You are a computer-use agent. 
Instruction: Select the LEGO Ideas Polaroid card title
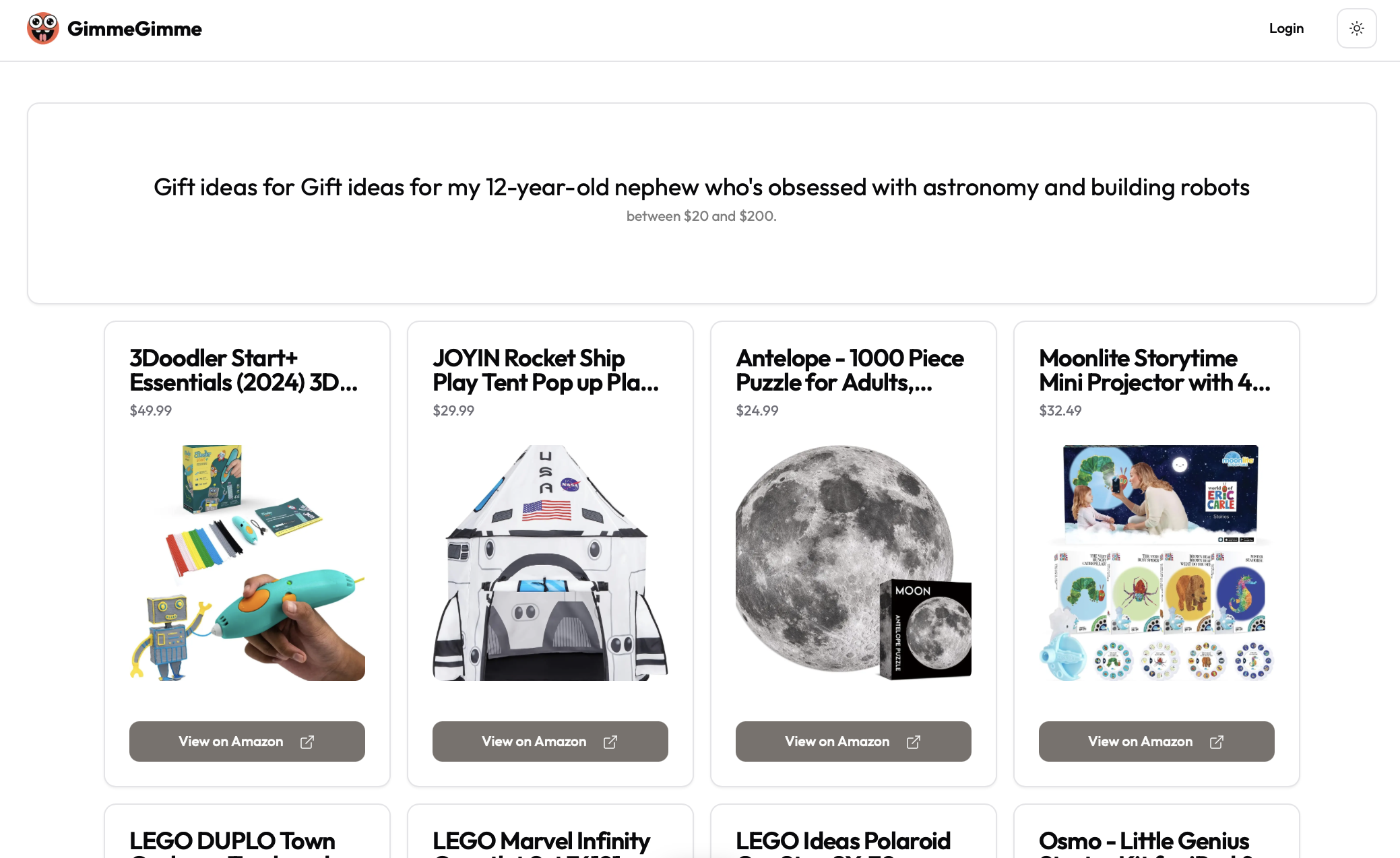(843, 845)
